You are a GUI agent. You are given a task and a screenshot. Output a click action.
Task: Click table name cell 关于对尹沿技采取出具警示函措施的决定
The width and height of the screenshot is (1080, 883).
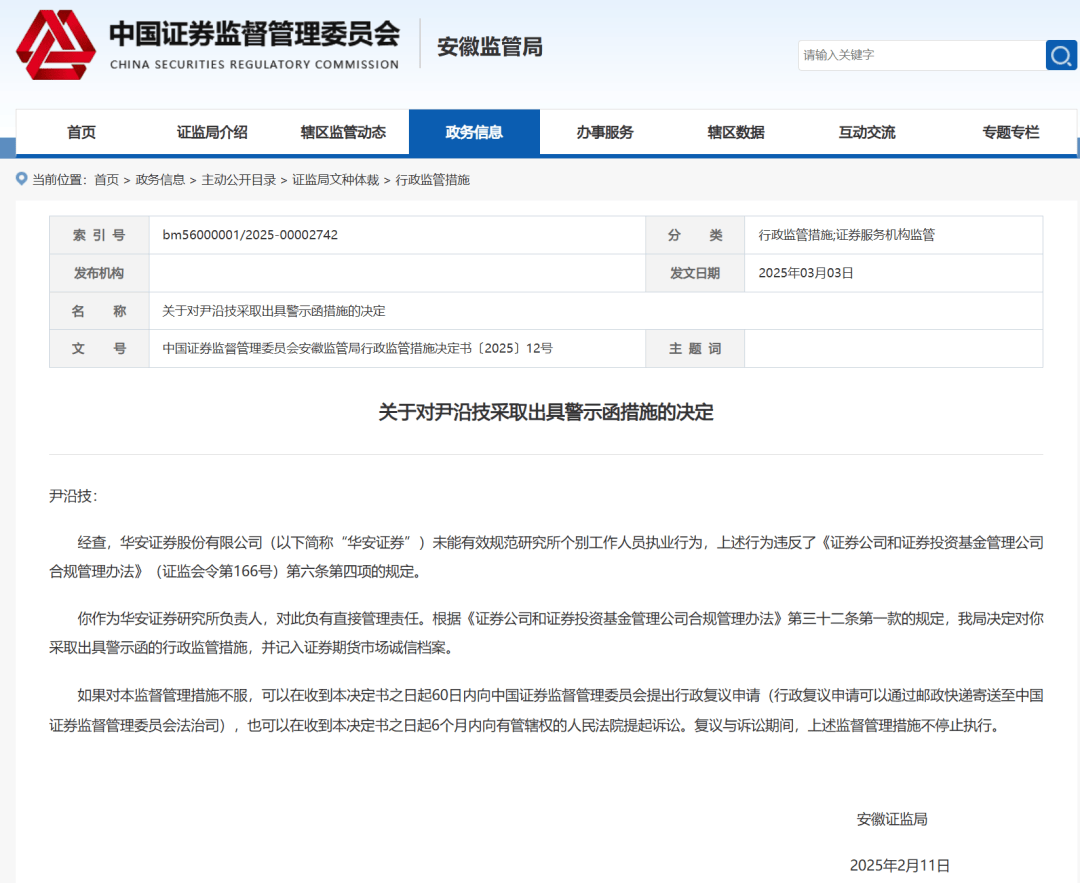click(273, 311)
